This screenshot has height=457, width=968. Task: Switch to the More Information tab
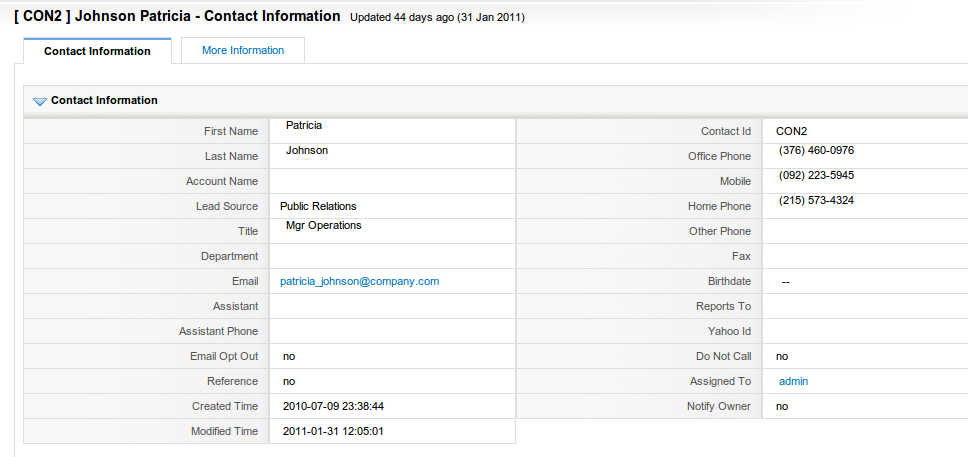(243, 51)
